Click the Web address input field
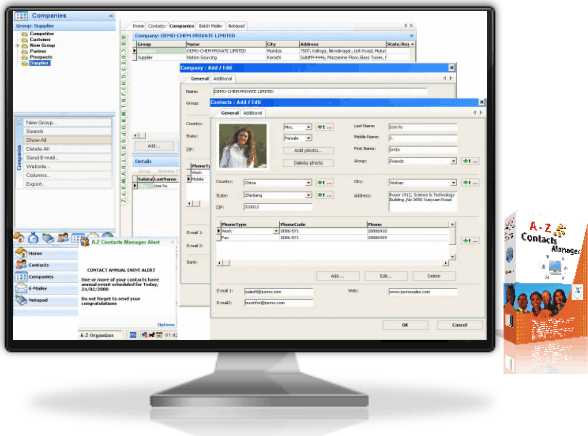Image resolution: width=588 pixels, height=436 pixels. pos(423,292)
